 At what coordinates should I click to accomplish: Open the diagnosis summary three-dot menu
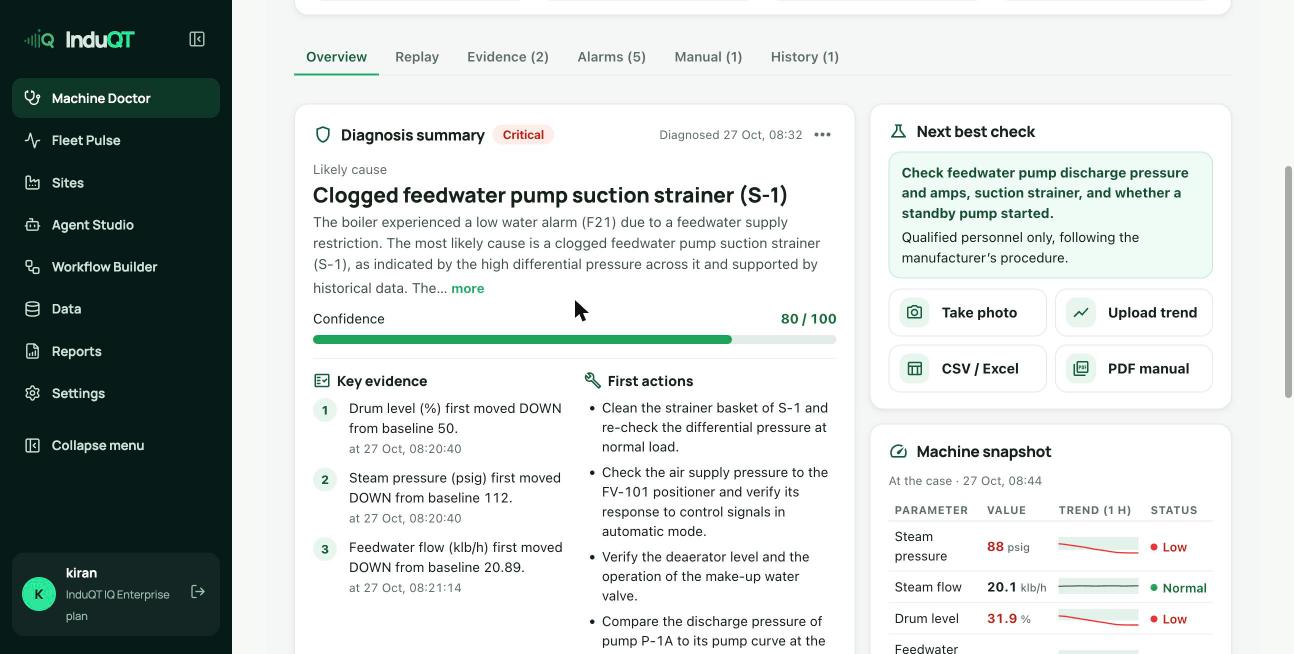822,135
